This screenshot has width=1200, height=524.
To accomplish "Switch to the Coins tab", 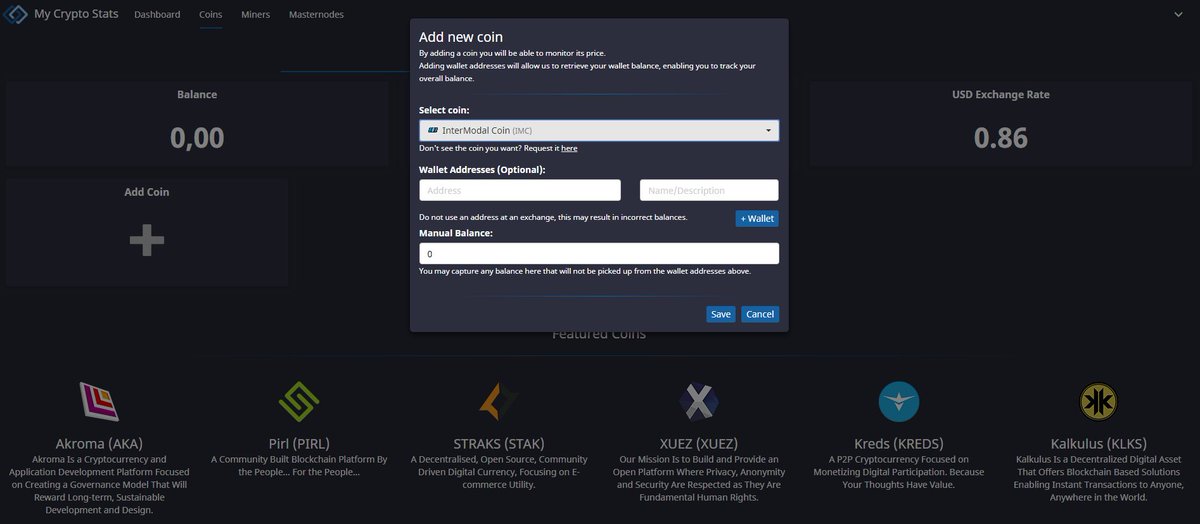I will pyautogui.click(x=210, y=15).
